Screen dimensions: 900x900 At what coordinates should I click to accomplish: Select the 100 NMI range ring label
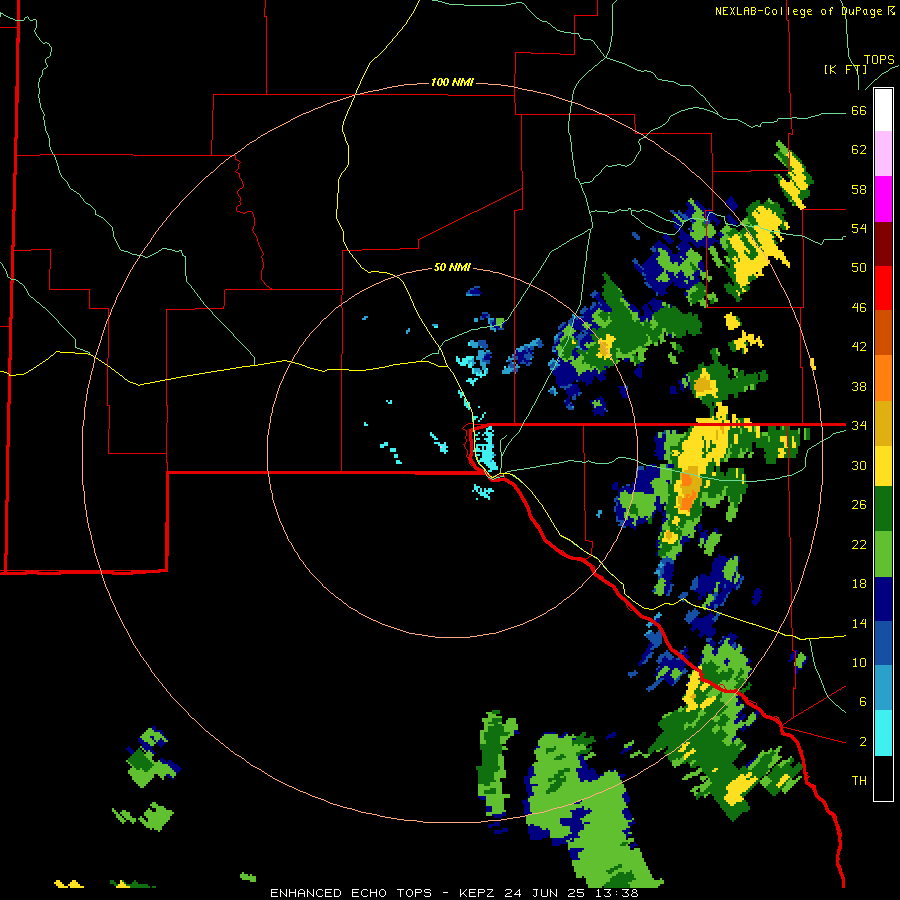coord(452,83)
